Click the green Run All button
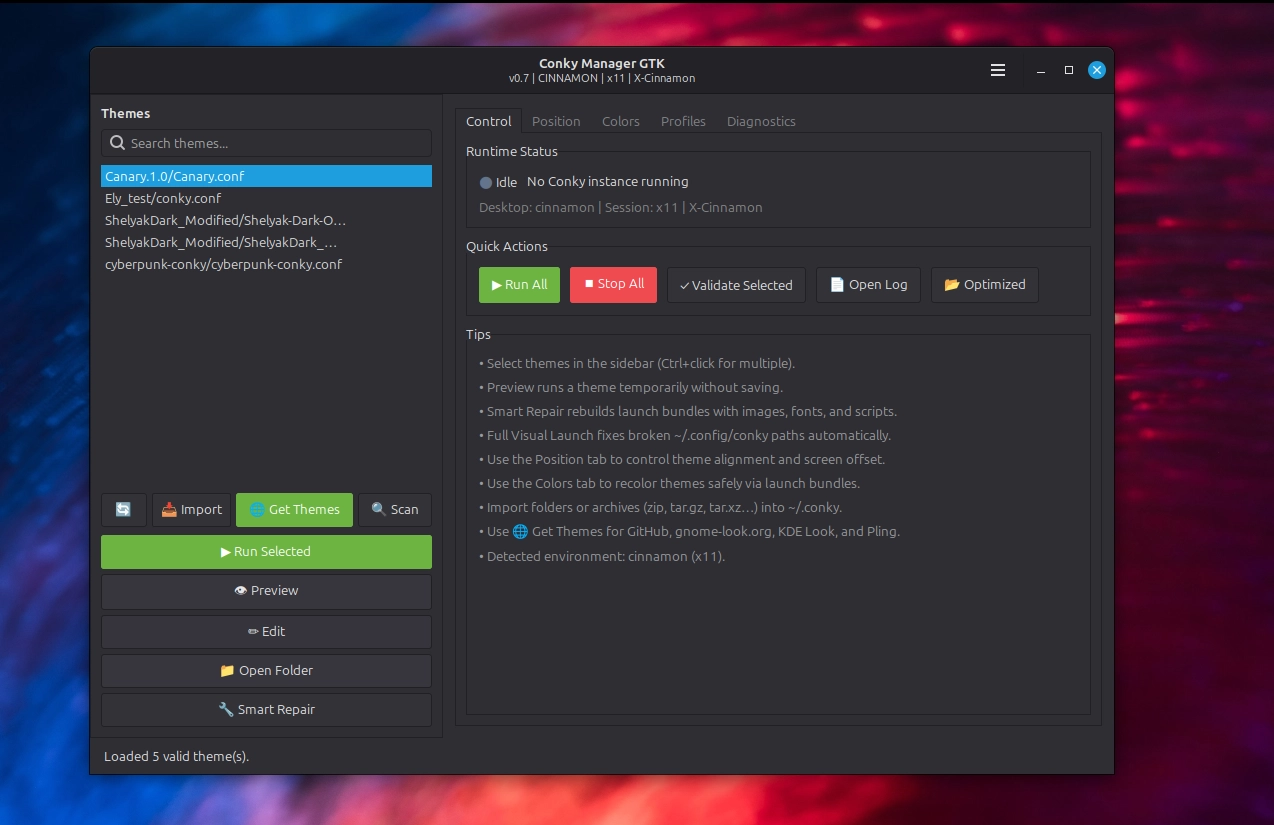Image resolution: width=1274 pixels, height=825 pixels. point(519,285)
